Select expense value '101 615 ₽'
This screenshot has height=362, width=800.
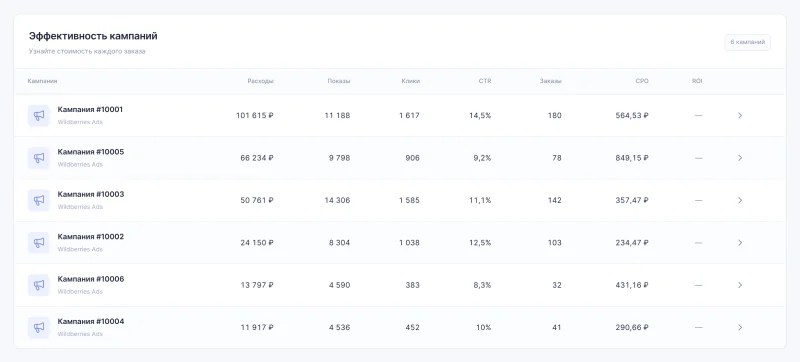[255, 116]
